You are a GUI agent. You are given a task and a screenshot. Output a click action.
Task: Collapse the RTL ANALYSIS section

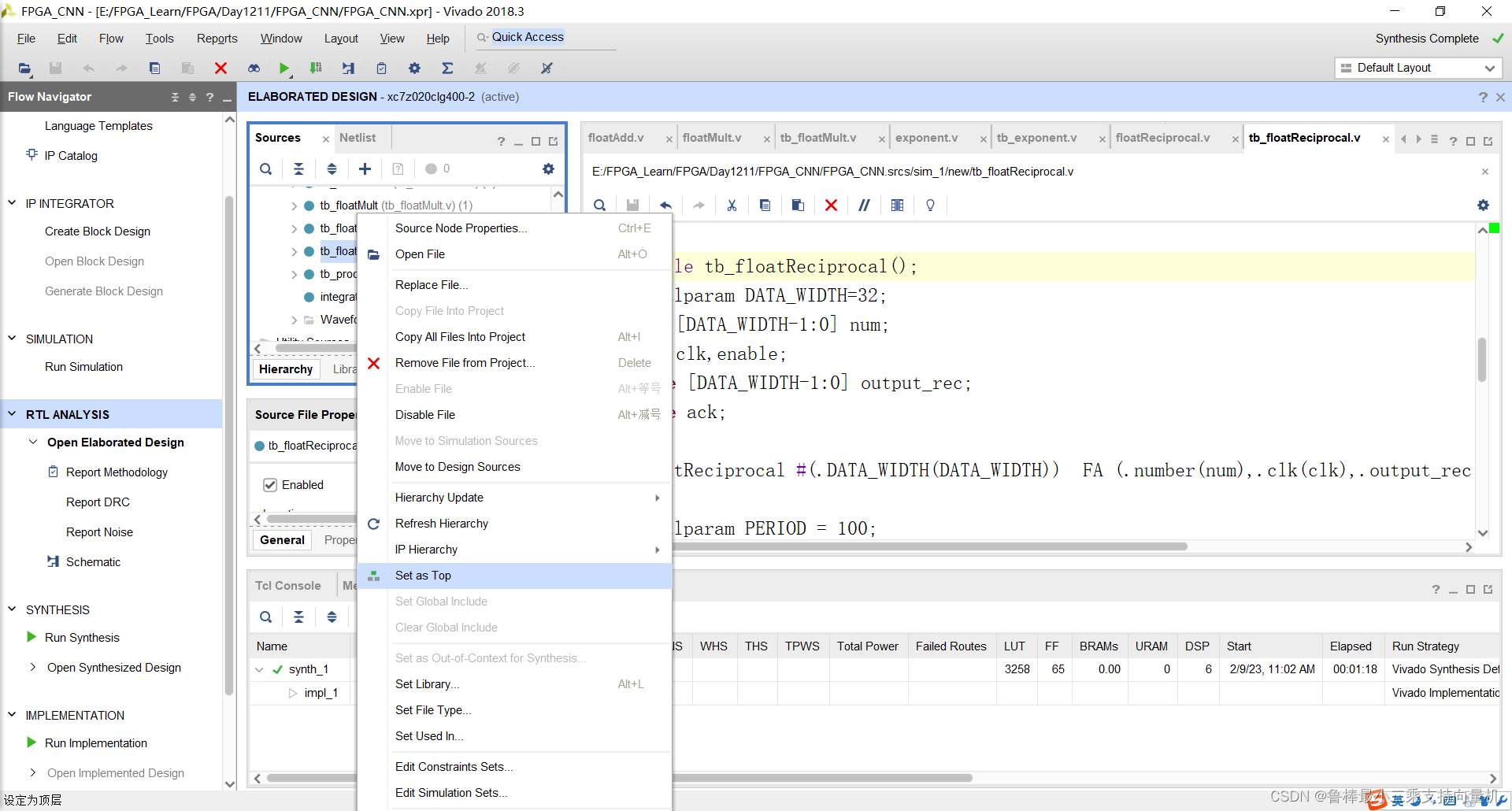[x=12, y=414]
